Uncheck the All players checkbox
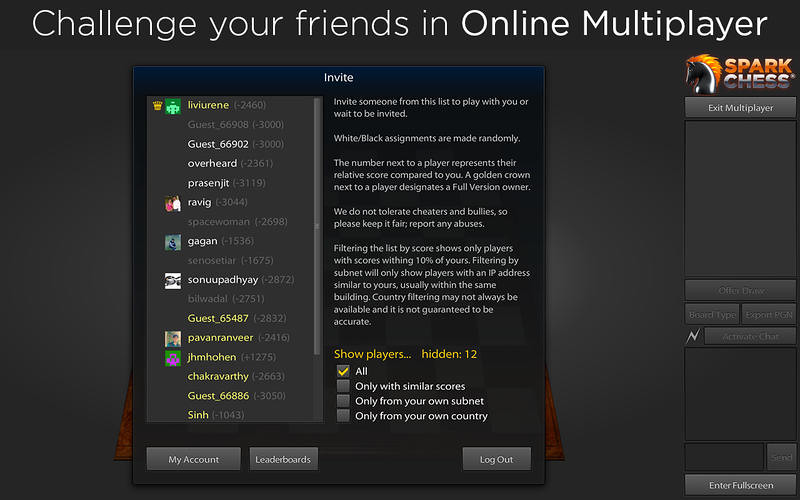This screenshot has width=800, height=500. point(344,371)
